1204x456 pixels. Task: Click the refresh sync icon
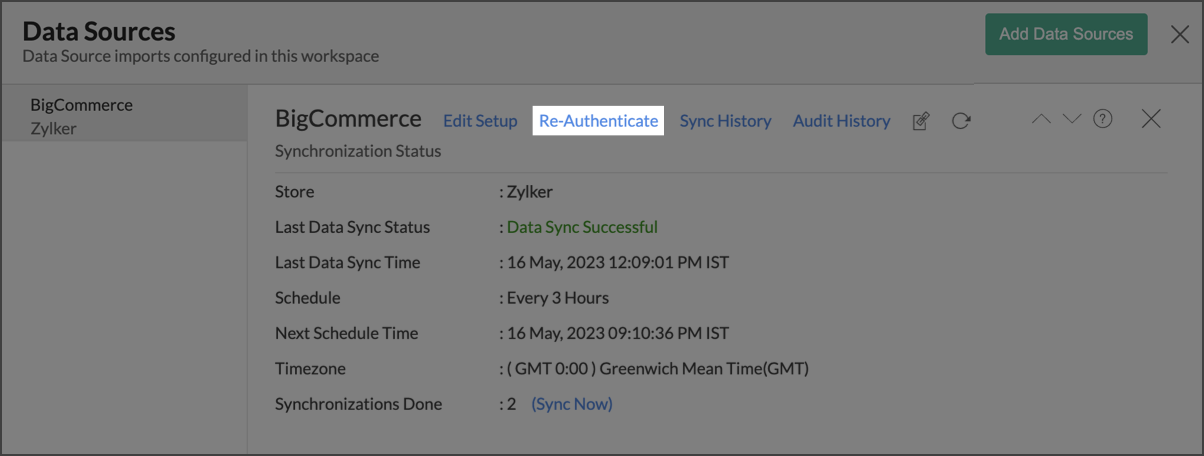961,121
